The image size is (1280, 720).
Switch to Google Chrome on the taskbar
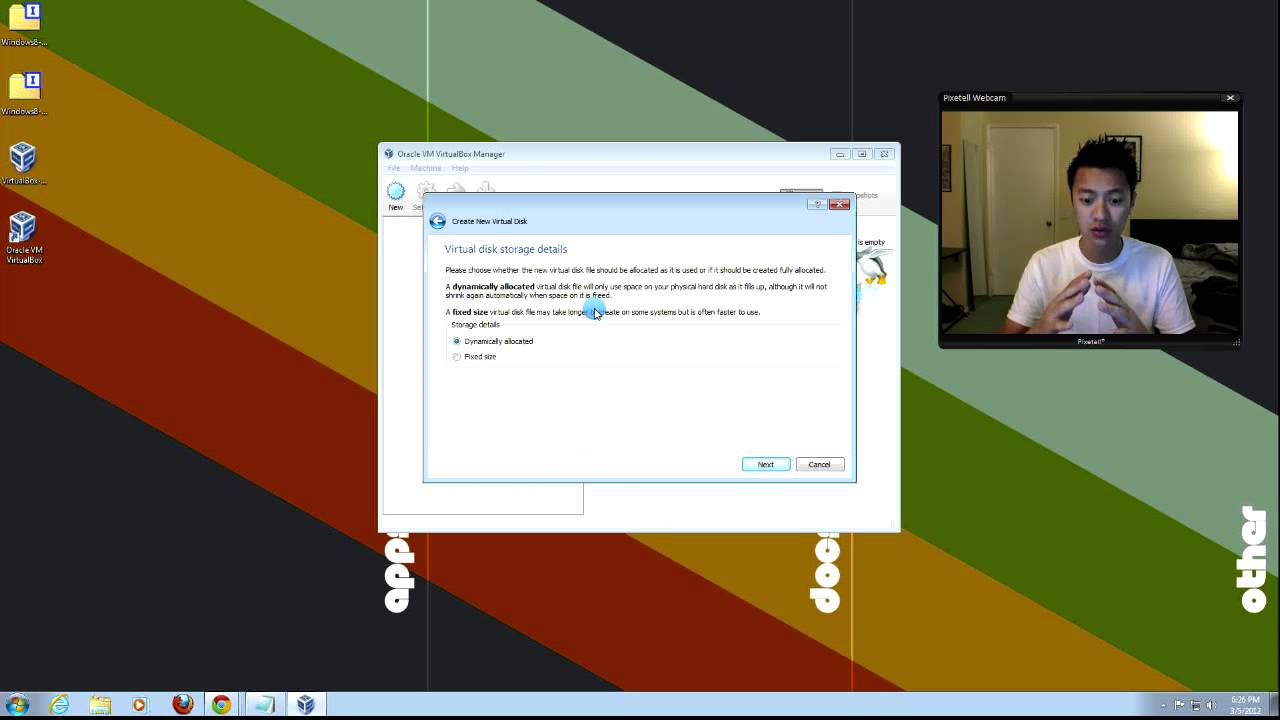[x=221, y=705]
